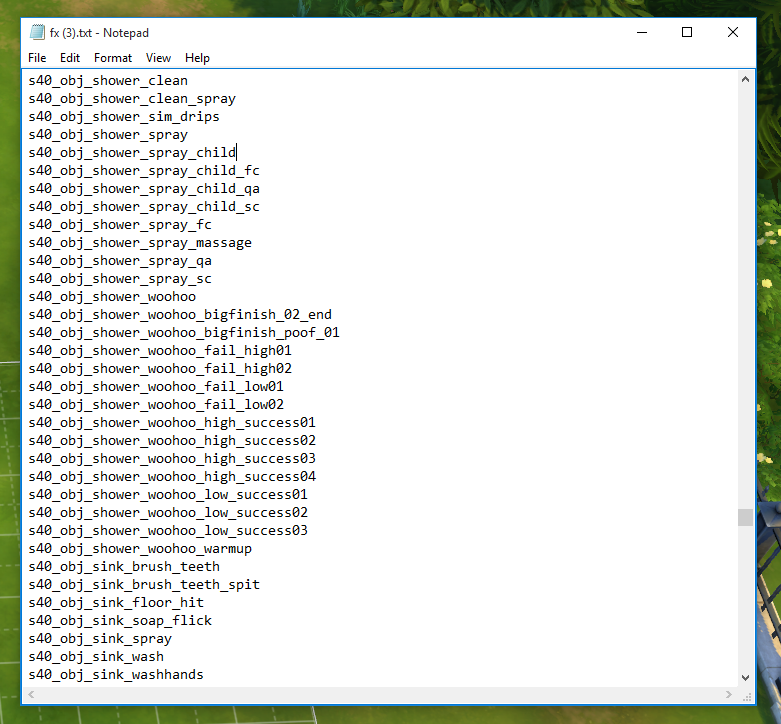This screenshot has width=781, height=724.
Task: Click line s40_obj_shower_woohoo
Action: (x=112, y=297)
